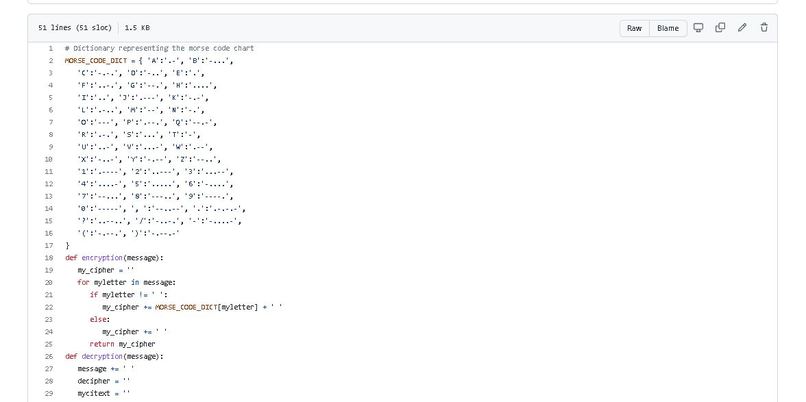Screen dimensions: 806x402
Task: Delete this file with trash icon
Action: (x=764, y=28)
